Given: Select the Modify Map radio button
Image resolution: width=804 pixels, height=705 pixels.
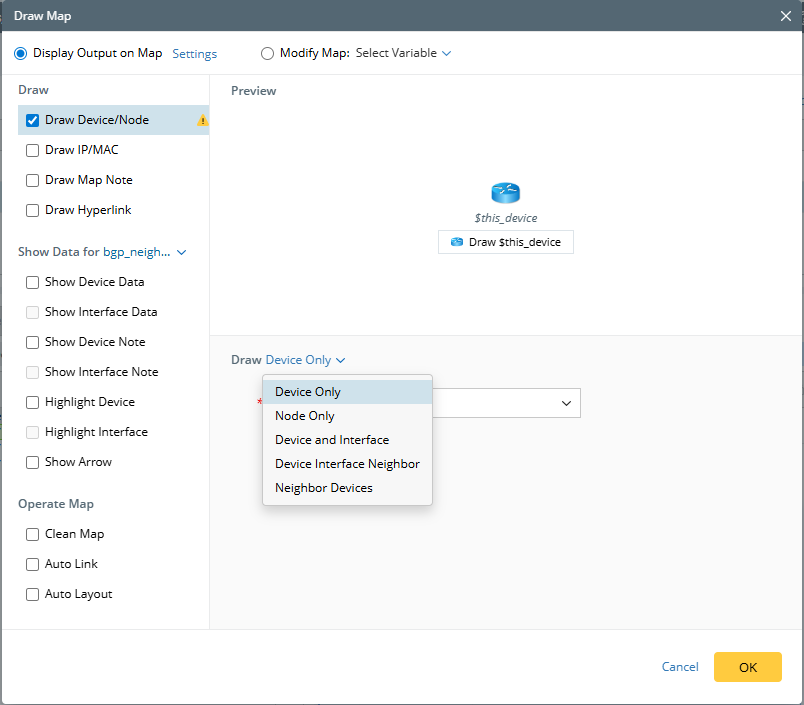Looking at the screenshot, I should pyautogui.click(x=267, y=53).
